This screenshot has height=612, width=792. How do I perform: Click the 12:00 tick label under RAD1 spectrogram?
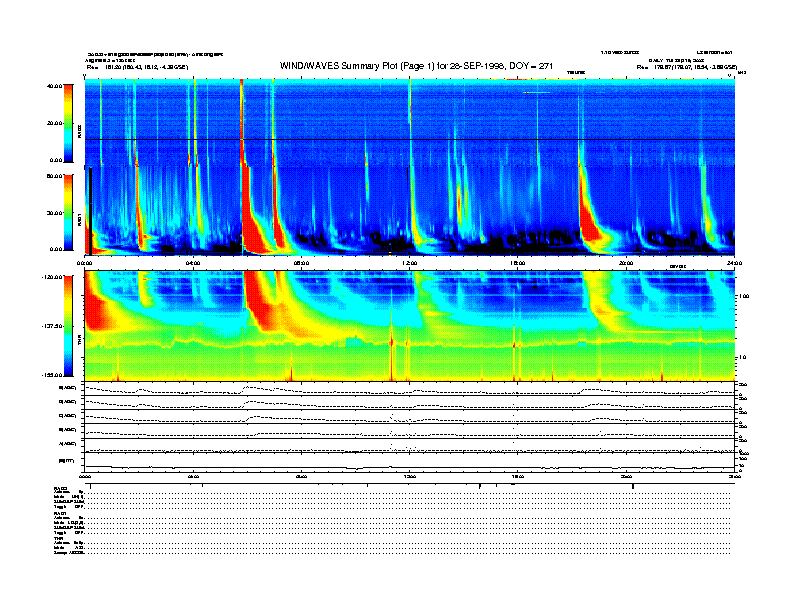[x=410, y=263]
